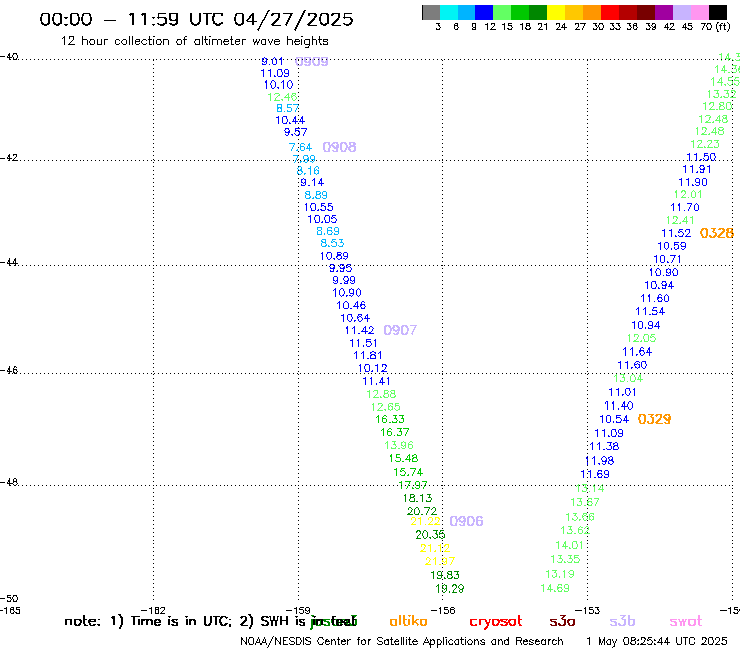The width and height of the screenshot is (740, 650).
Task: Click the wave height value '18.13'
Action: point(417,498)
